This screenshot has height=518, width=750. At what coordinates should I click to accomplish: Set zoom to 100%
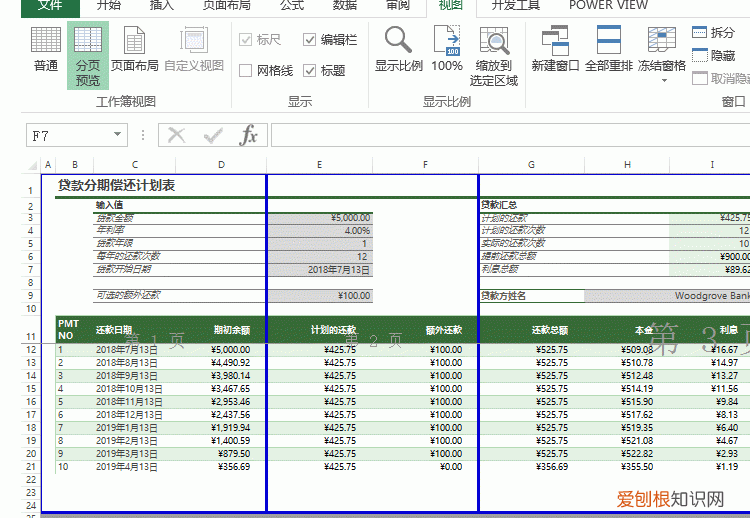447,48
